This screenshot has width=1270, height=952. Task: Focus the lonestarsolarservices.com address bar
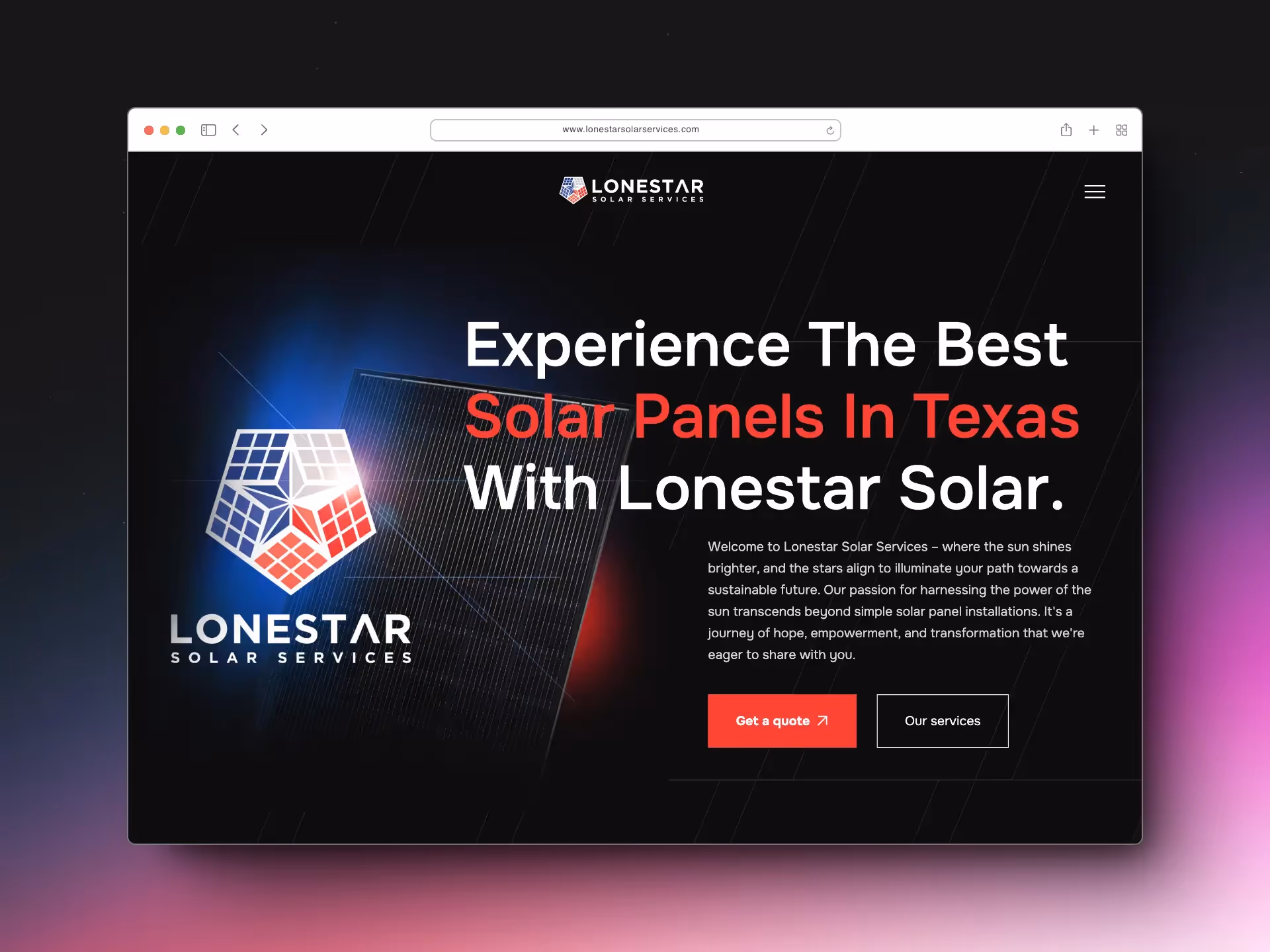pyautogui.click(x=635, y=130)
